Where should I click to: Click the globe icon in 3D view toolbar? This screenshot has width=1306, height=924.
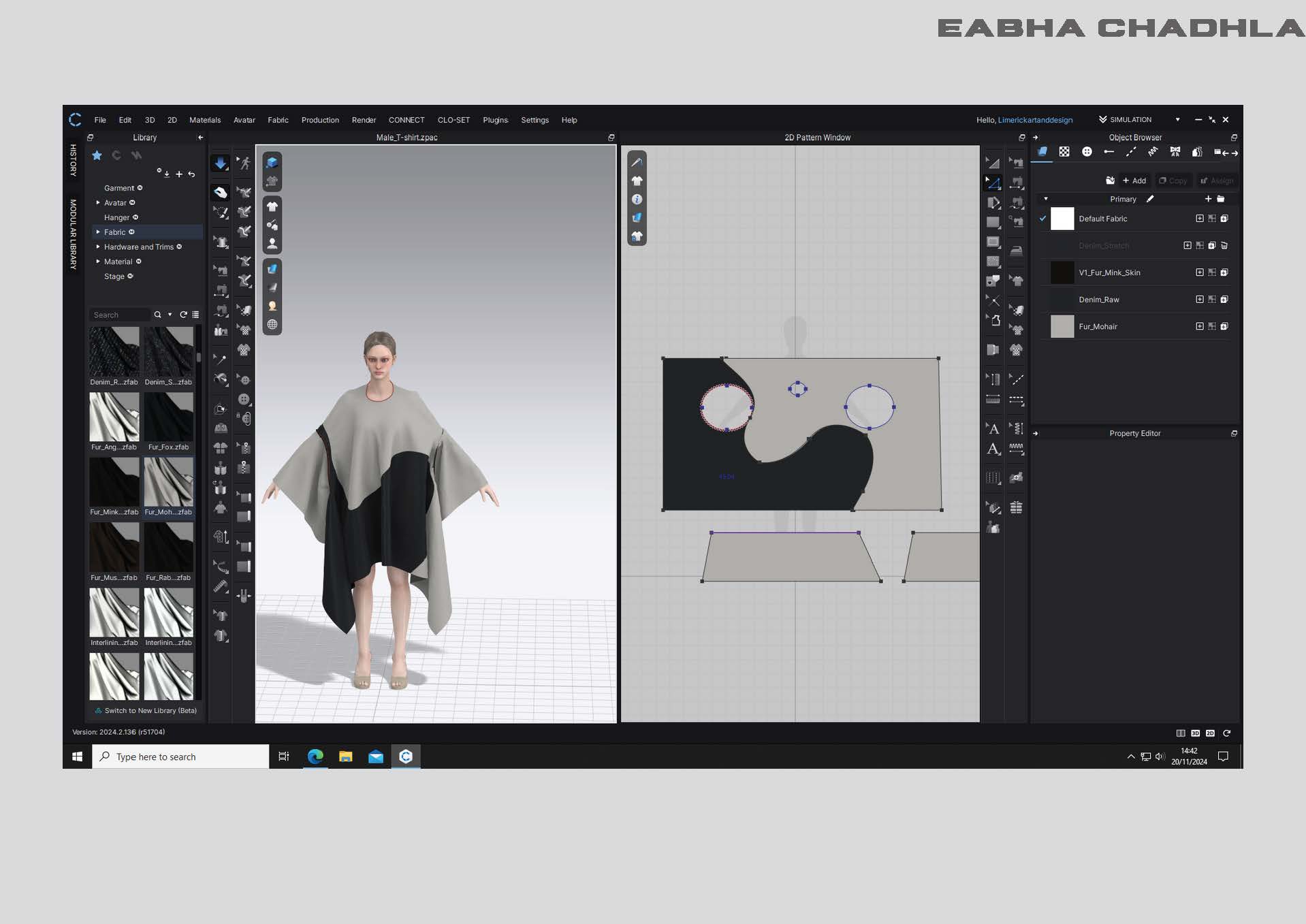click(x=272, y=325)
